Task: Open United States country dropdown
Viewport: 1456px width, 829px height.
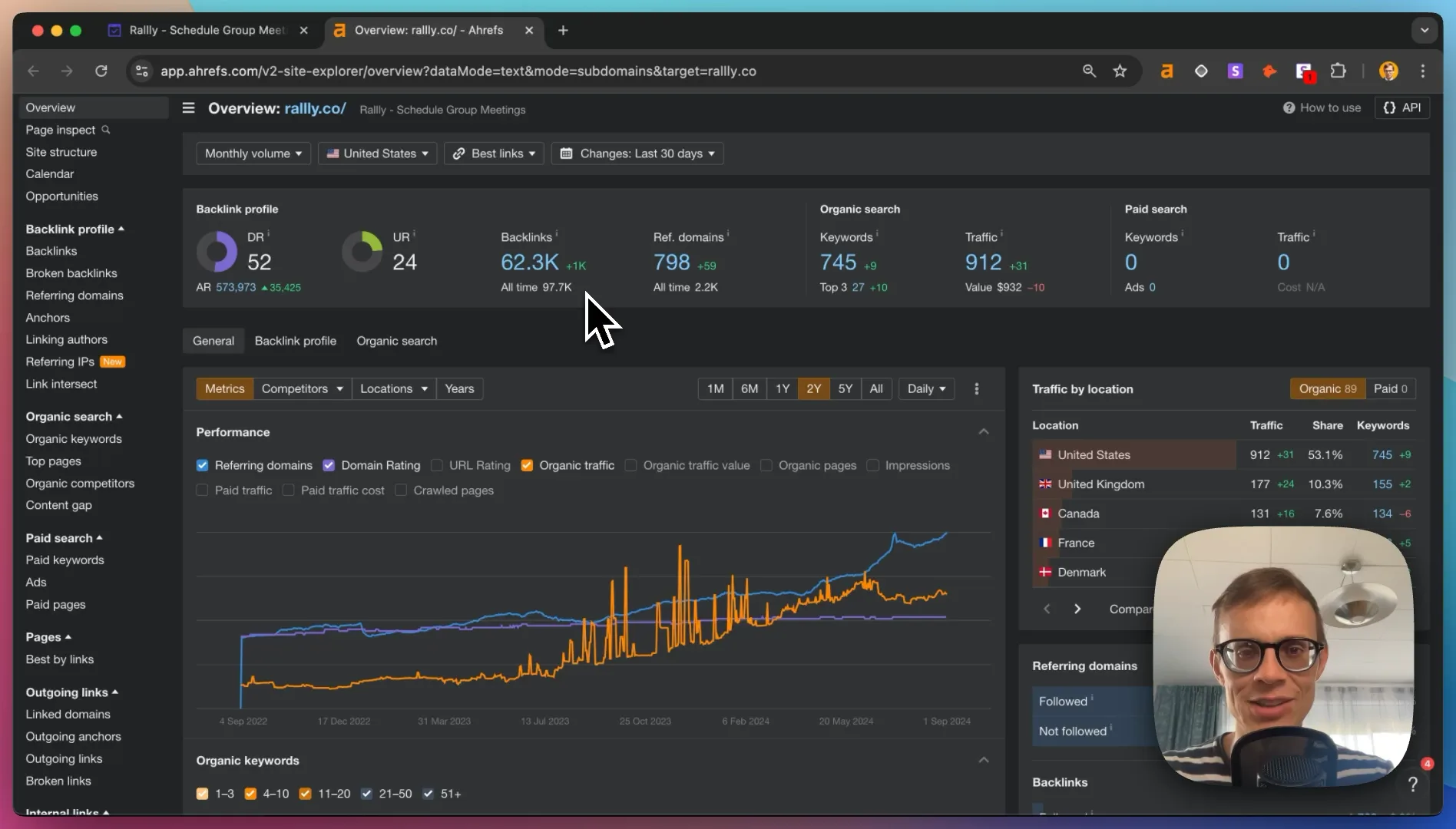Action: pos(378,154)
